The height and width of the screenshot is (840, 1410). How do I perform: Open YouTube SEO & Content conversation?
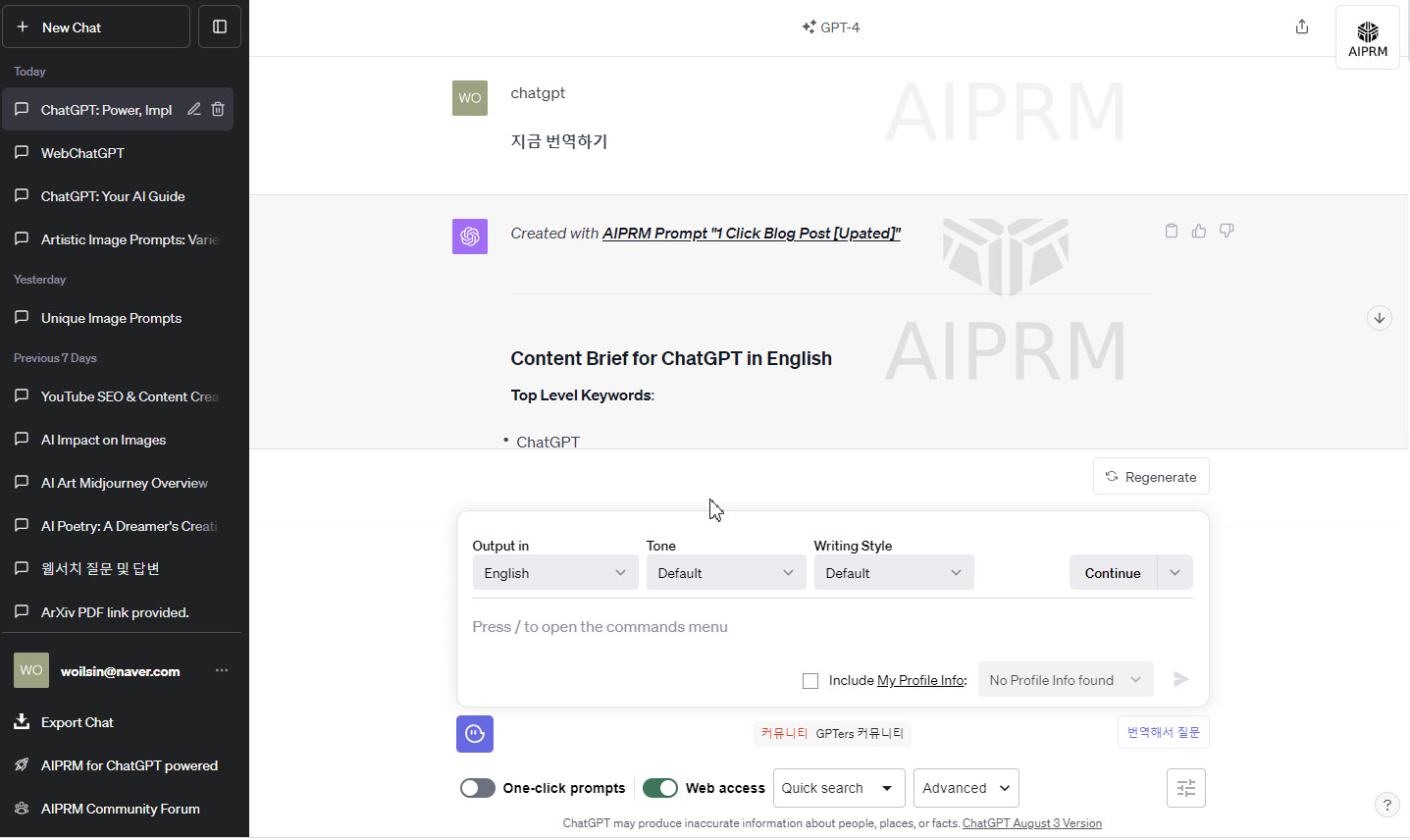click(117, 396)
